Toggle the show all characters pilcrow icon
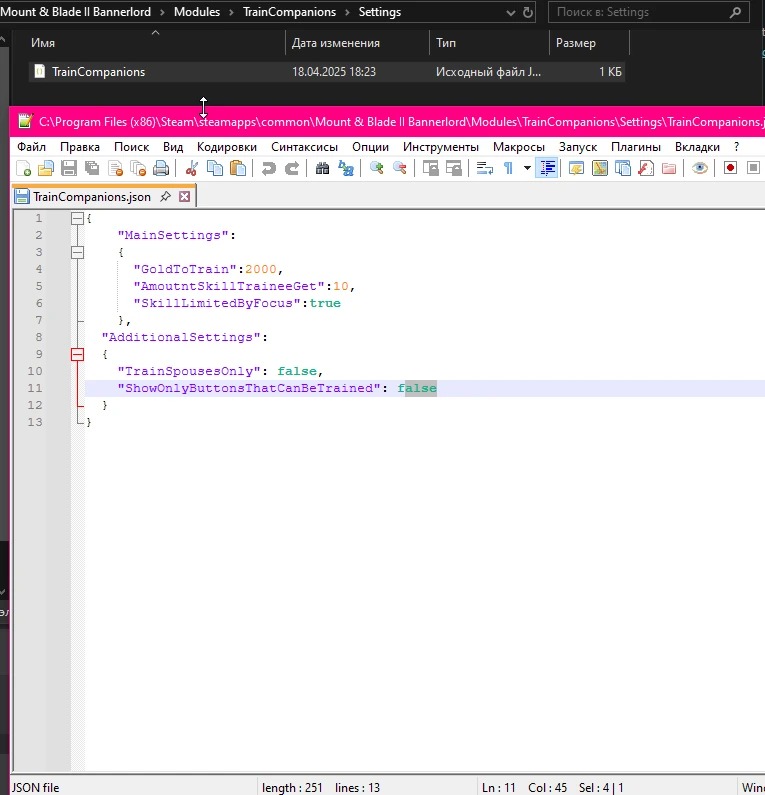The image size is (765, 795). pyautogui.click(x=508, y=168)
